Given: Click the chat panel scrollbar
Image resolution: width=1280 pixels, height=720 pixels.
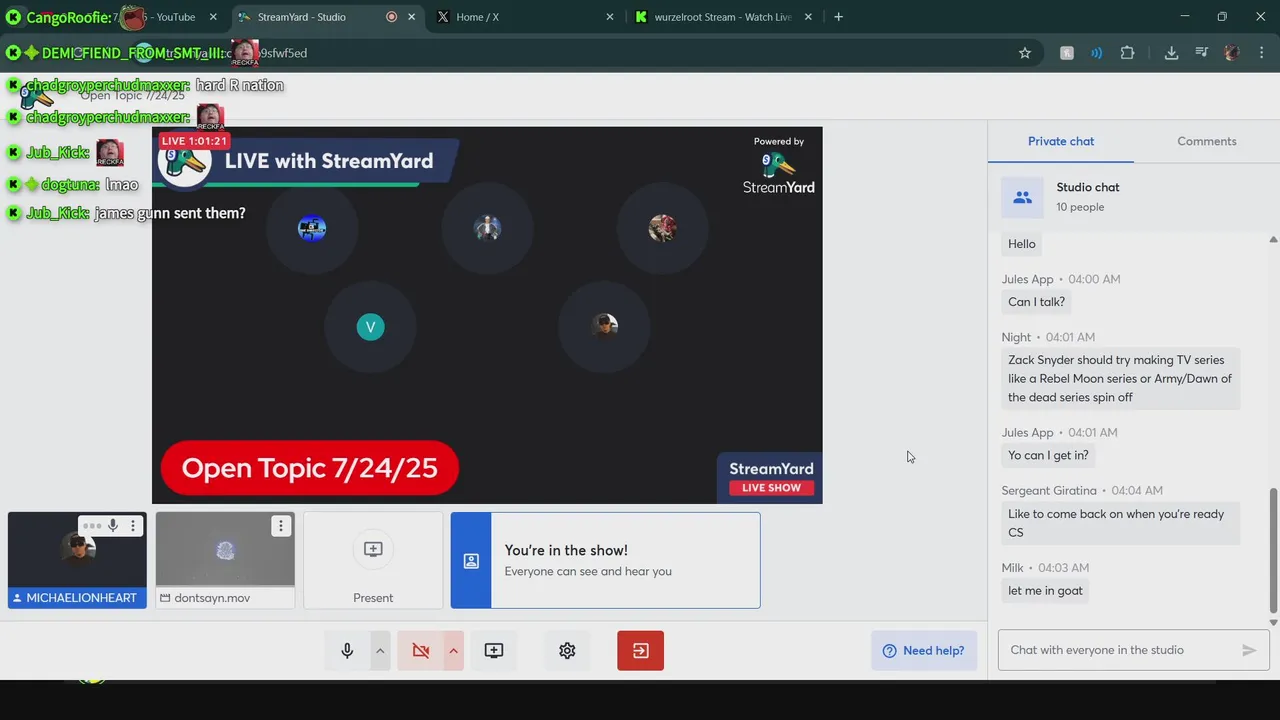Looking at the screenshot, I should click(x=1273, y=550).
